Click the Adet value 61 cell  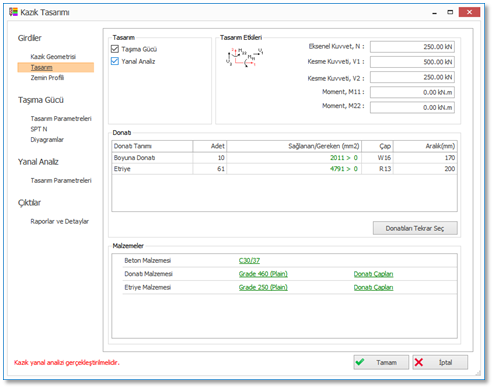pyautogui.click(x=210, y=169)
